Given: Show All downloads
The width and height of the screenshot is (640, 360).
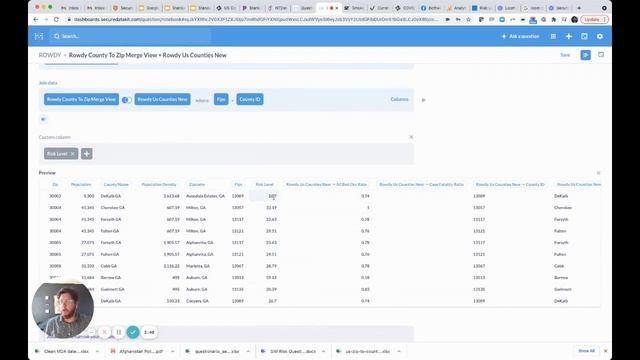Looking at the screenshot, I should point(586,351).
